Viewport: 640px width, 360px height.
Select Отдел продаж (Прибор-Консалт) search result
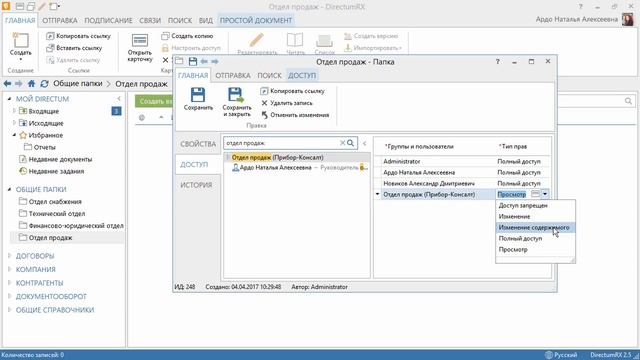pos(297,157)
